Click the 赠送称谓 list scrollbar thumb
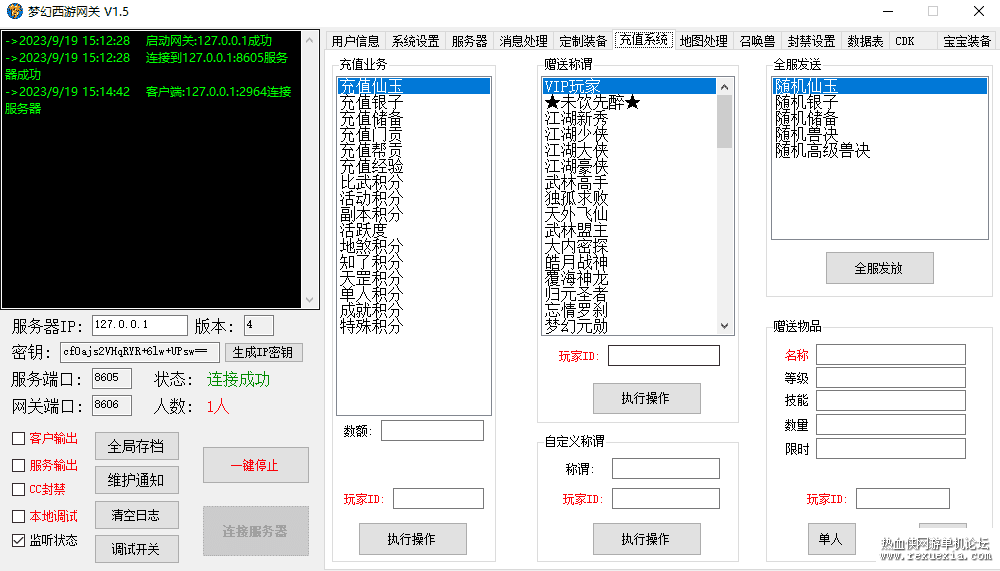Screen dimensions: 1000x571 click(724, 121)
